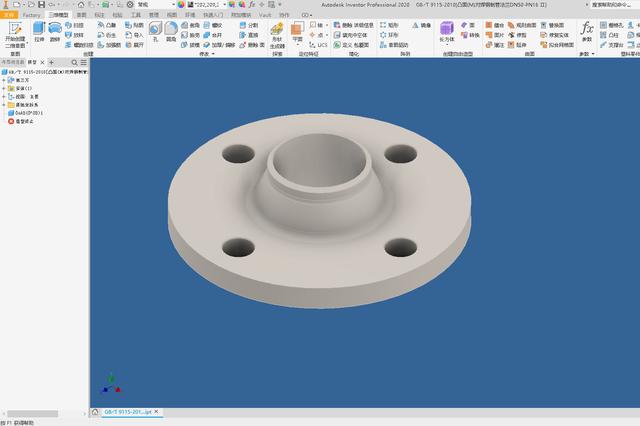Click the appearance color wheel icon
The height and width of the screenshot is (426, 640).
point(181,4)
